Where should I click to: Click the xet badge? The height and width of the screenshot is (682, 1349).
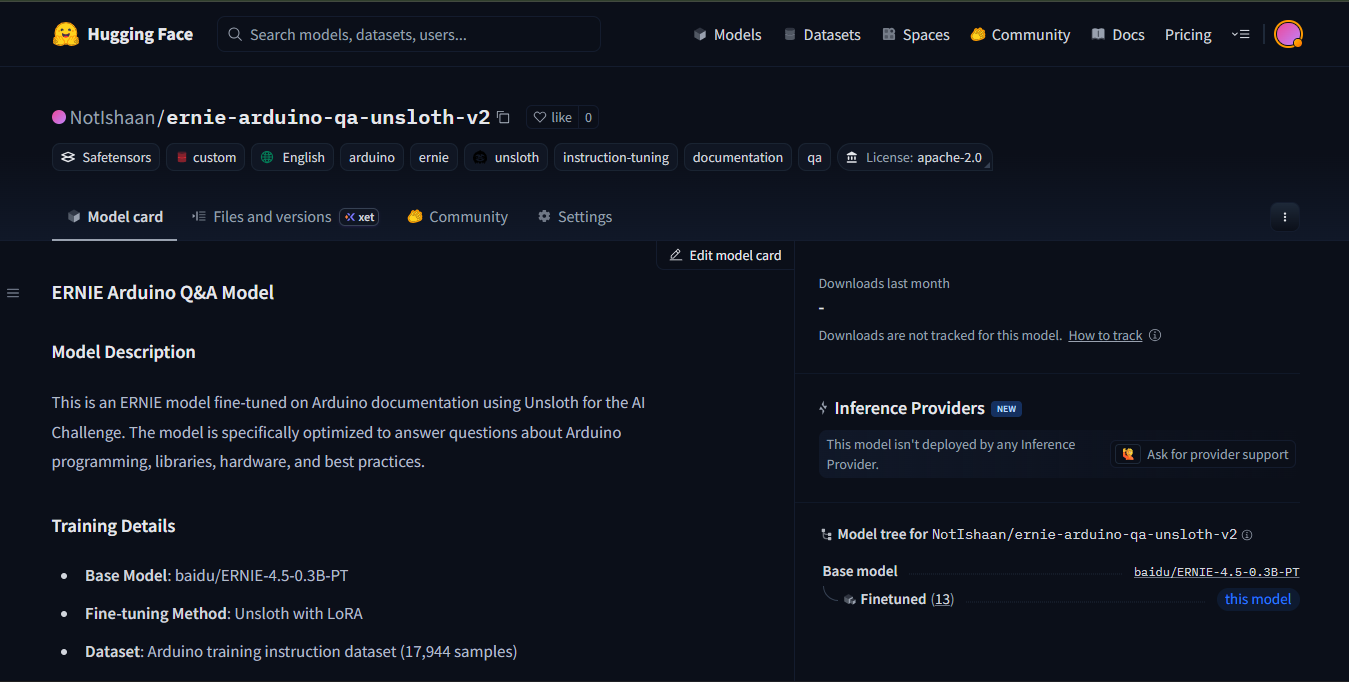pos(359,216)
